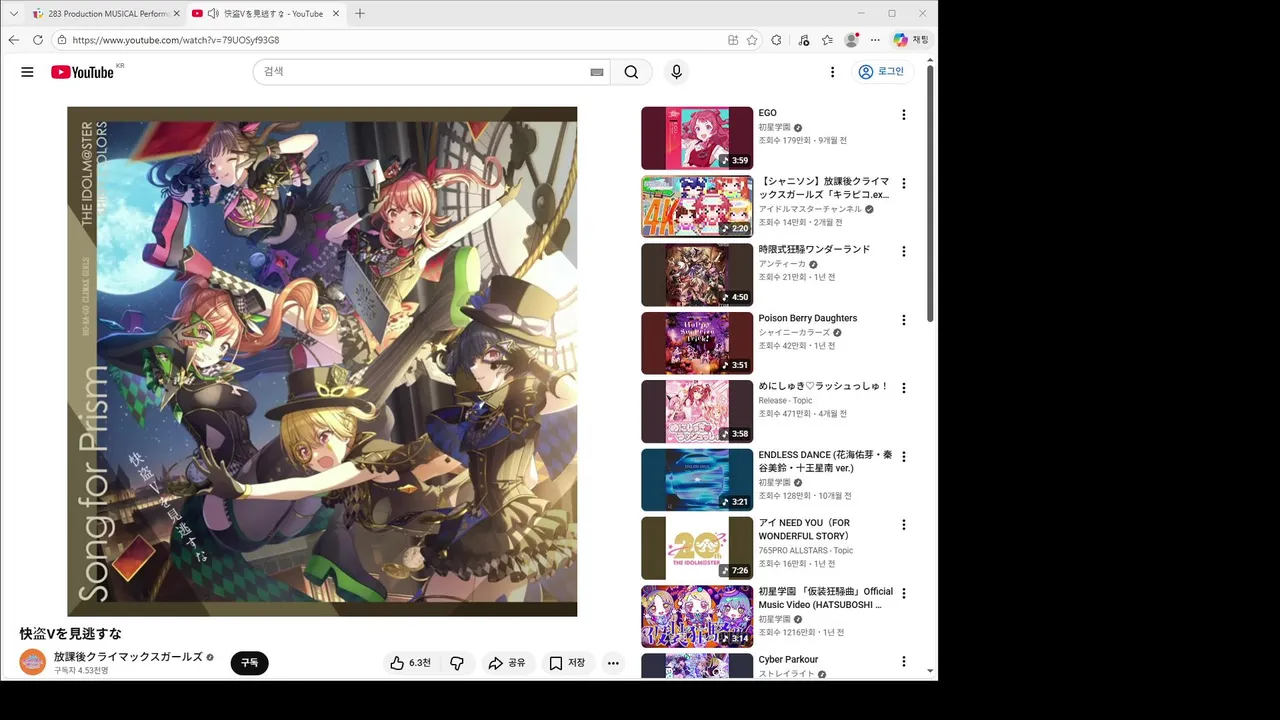Open EGO video thumbnail
Viewport: 1280px width, 720px height.
[697, 138]
